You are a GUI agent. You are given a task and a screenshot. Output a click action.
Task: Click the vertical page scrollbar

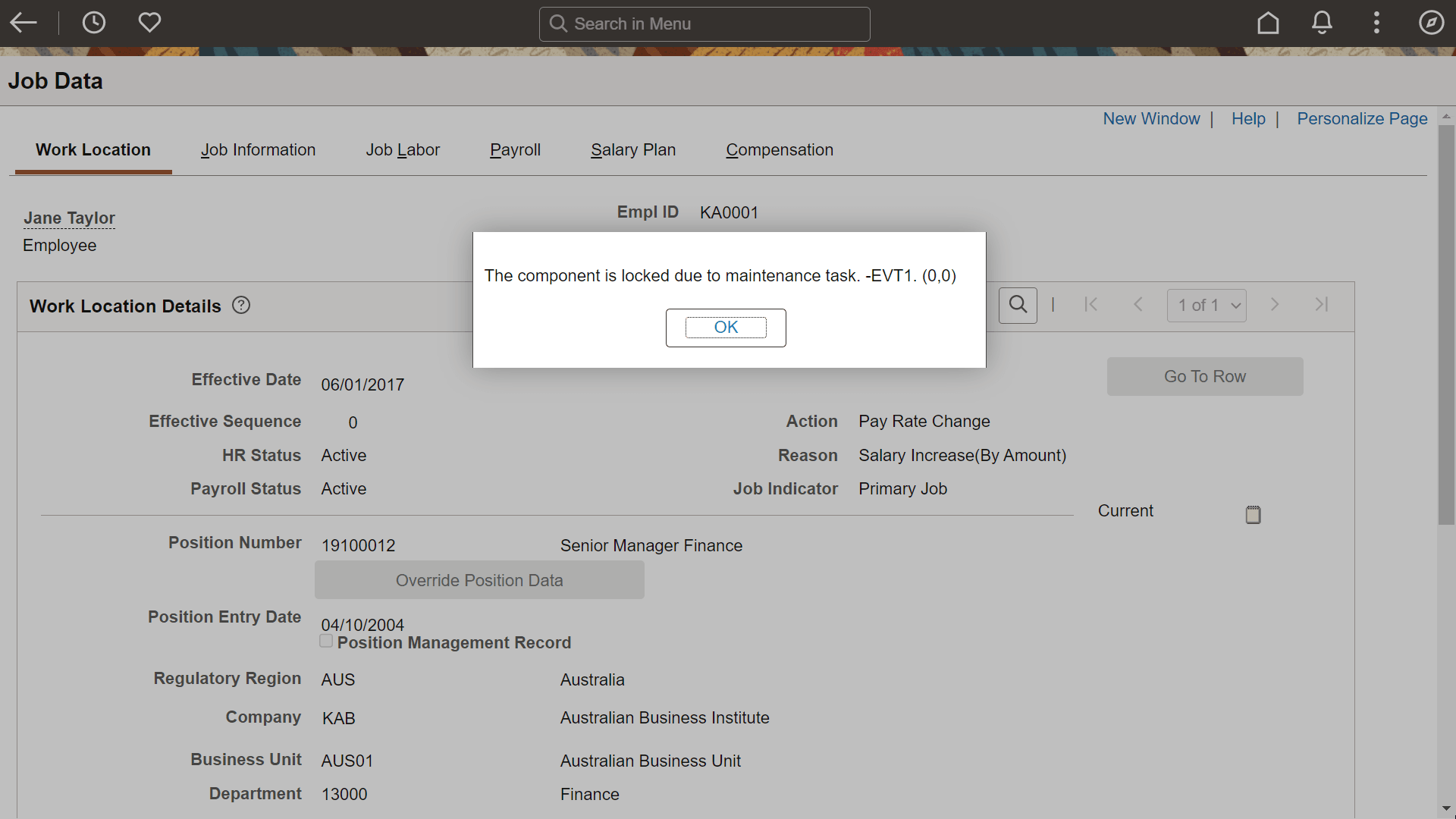(x=1446, y=324)
